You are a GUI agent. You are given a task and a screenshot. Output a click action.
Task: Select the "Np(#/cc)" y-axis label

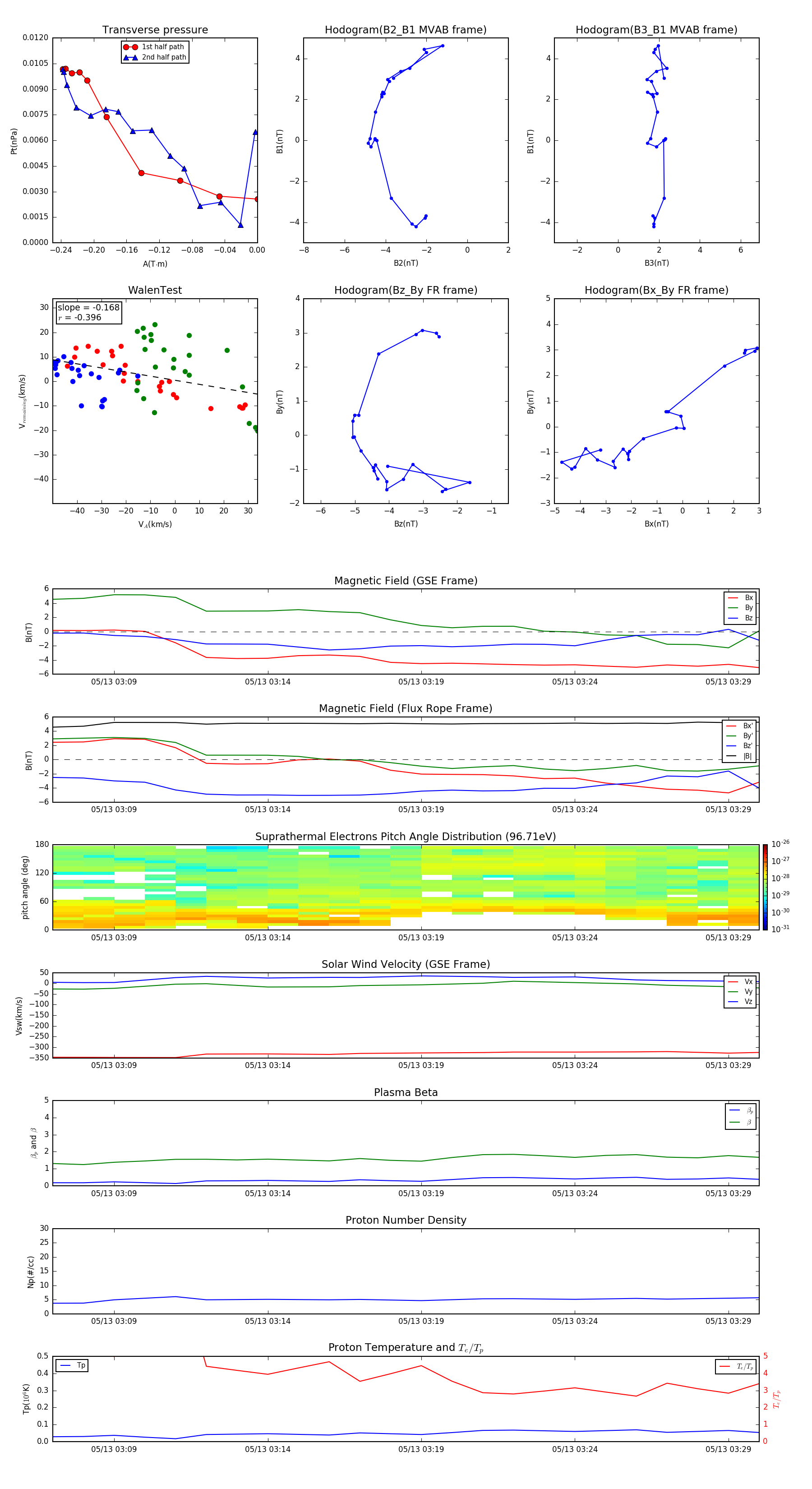click(x=31, y=1271)
